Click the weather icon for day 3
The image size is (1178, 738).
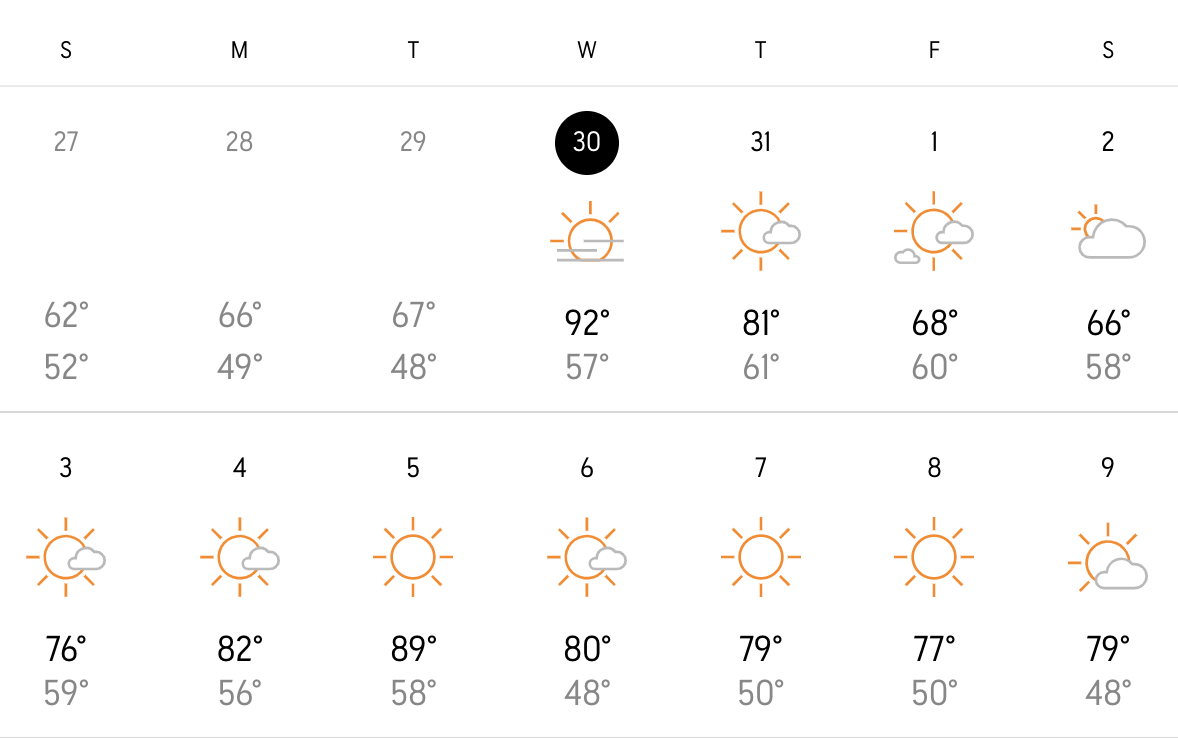click(x=66, y=557)
